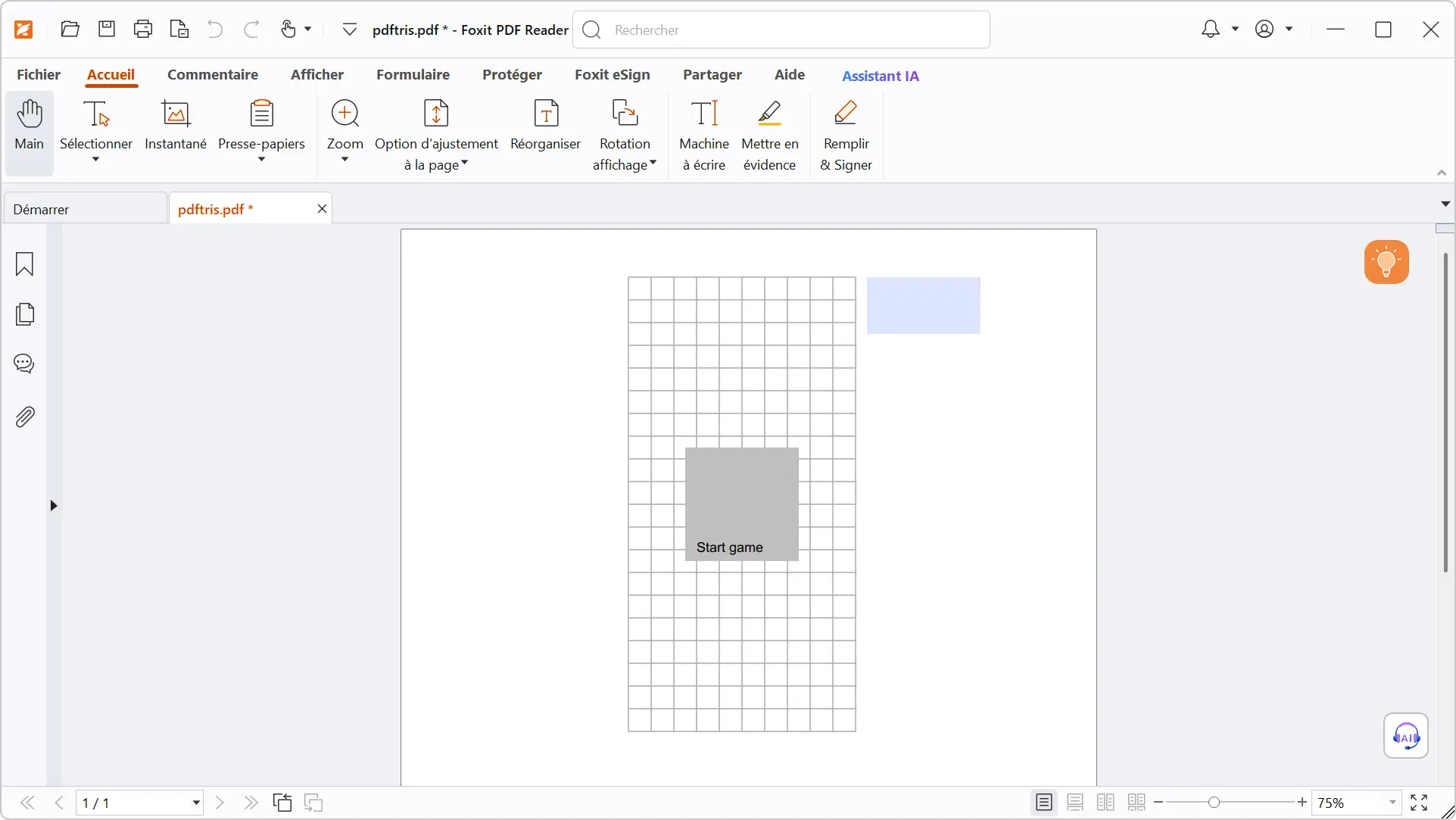Open the document tab list dropdown

click(x=1445, y=204)
